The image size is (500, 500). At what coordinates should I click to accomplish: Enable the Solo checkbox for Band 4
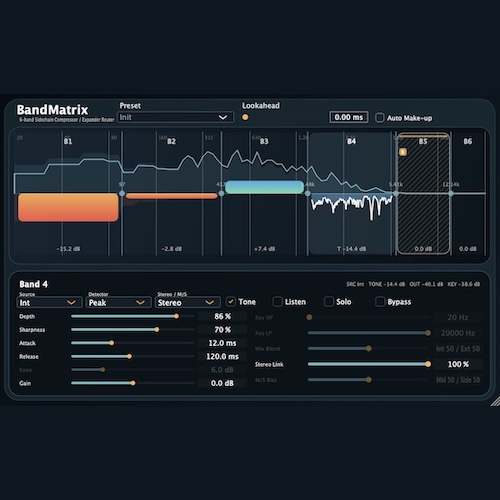pyautogui.click(x=329, y=302)
